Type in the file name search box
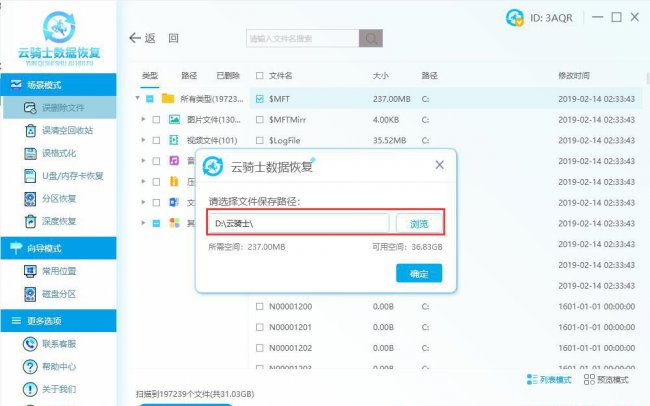The width and height of the screenshot is (650, 406). (303, 39)
